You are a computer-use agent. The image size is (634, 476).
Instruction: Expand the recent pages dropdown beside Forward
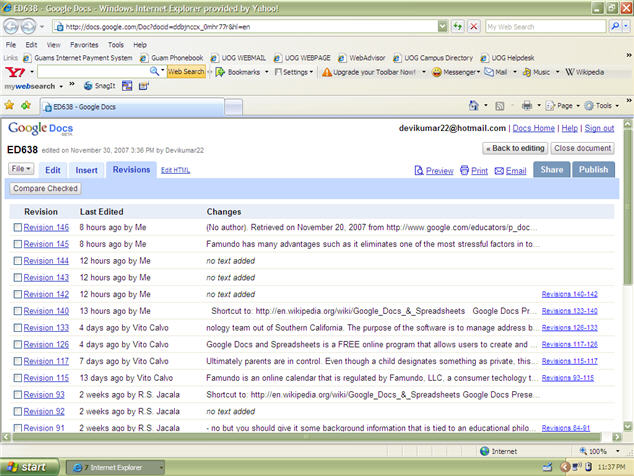(42, 27)
